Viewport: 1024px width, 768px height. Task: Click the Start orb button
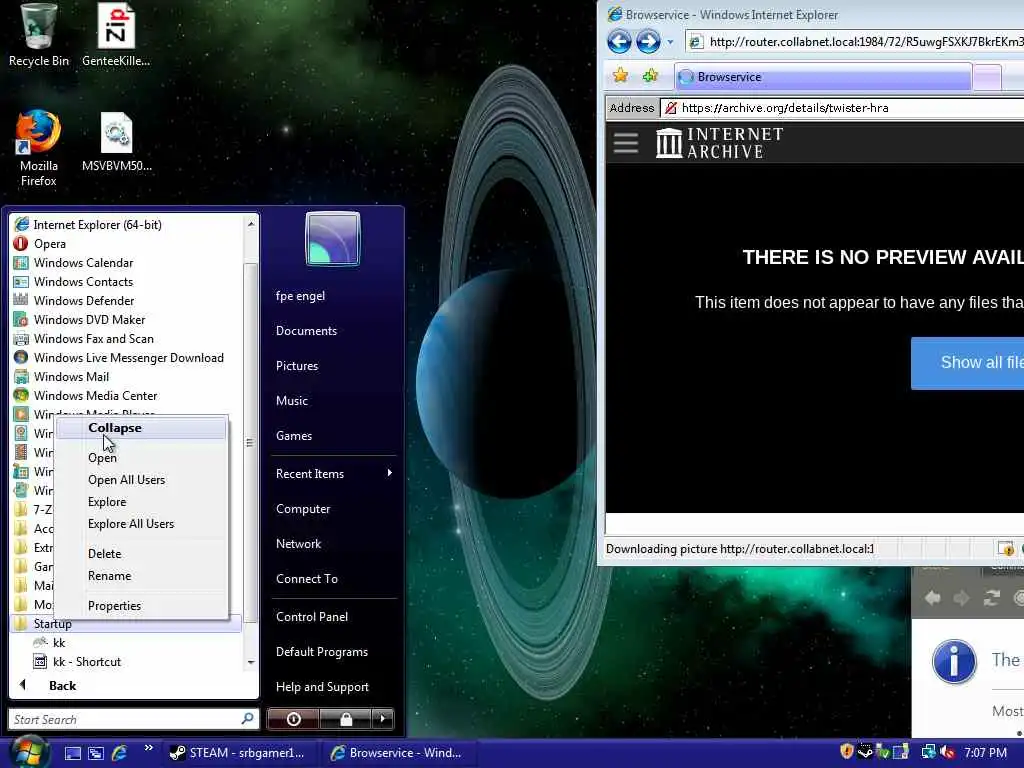[27, 751]
